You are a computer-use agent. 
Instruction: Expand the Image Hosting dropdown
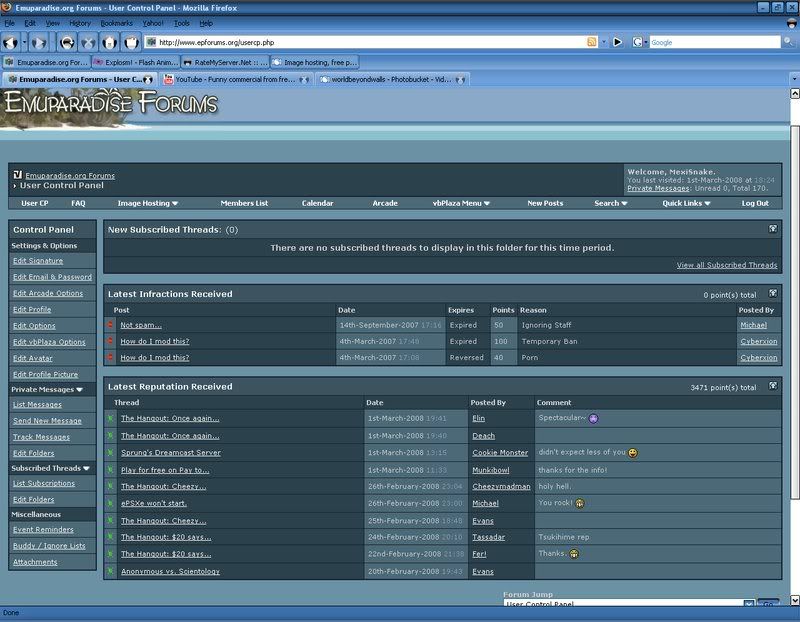coord(175,203)
